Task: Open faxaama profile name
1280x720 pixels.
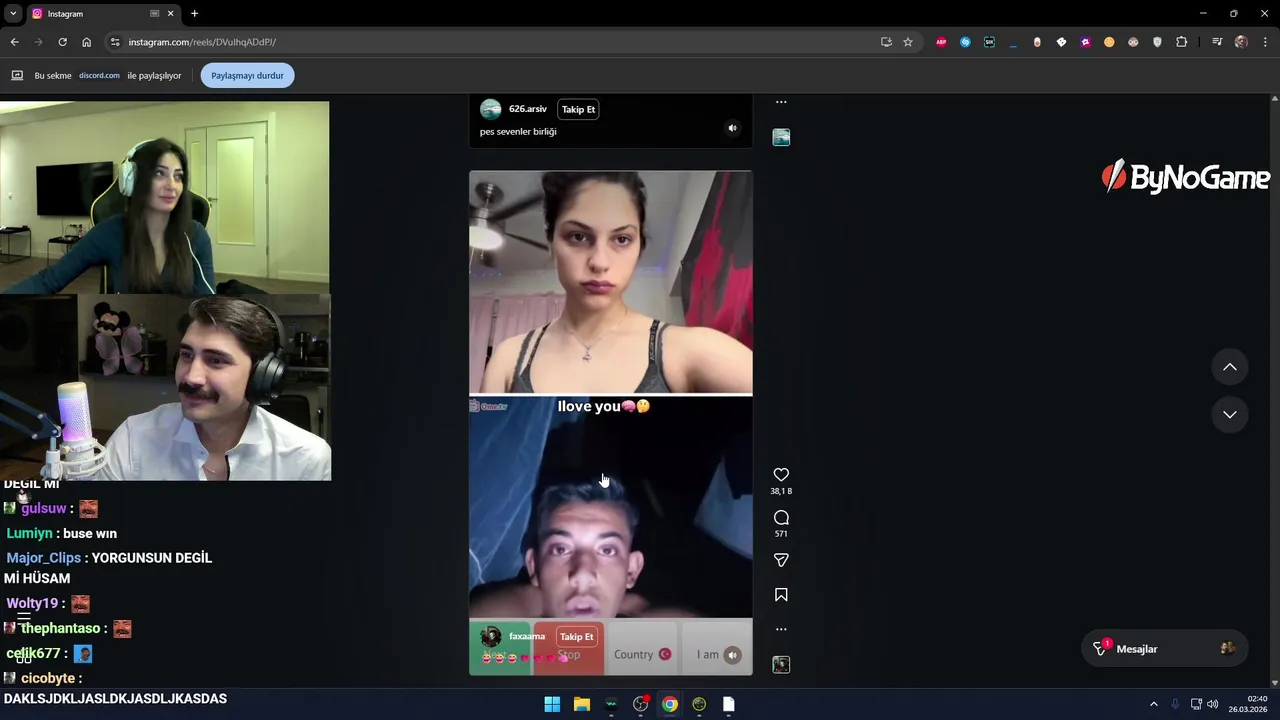Action: point(527,636)
